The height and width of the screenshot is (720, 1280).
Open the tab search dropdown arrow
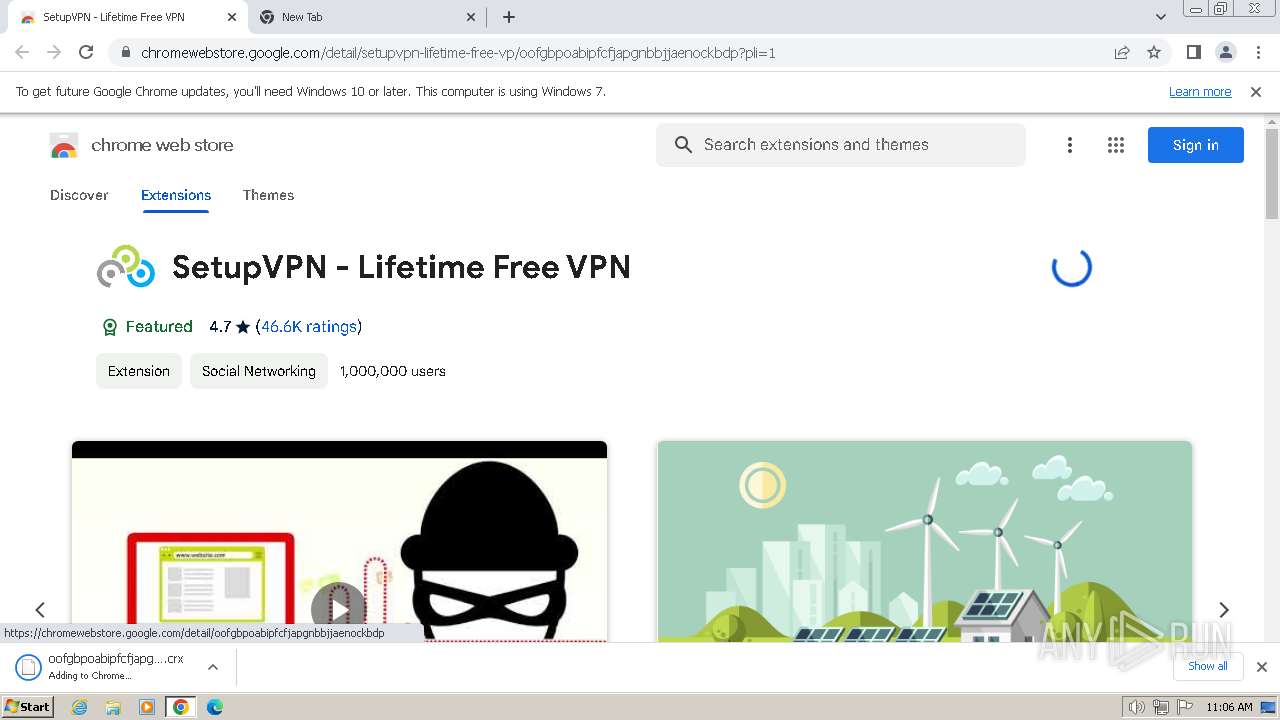(1161, 17)
